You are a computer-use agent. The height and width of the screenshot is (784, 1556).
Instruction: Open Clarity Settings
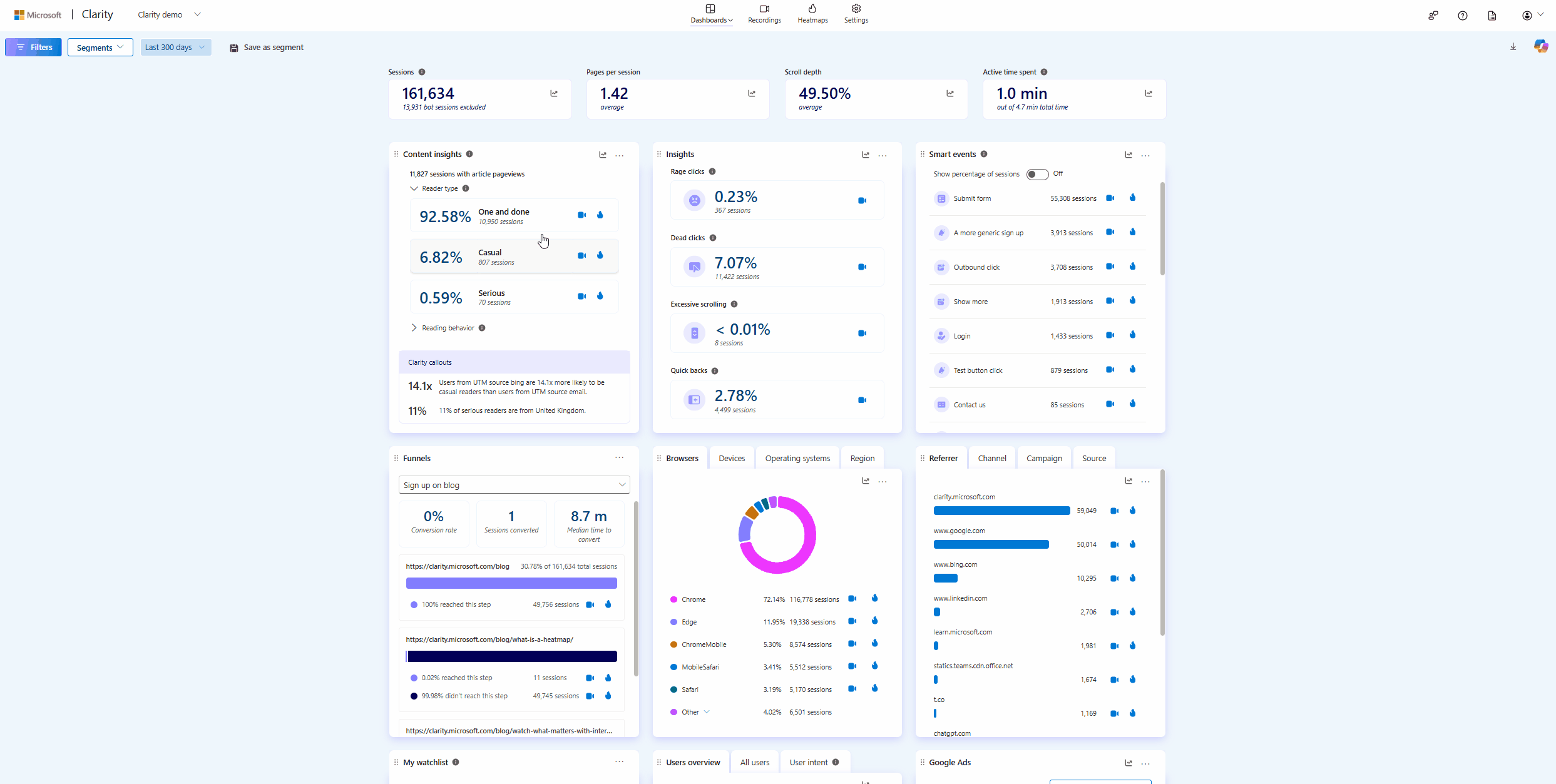(856, 14)
